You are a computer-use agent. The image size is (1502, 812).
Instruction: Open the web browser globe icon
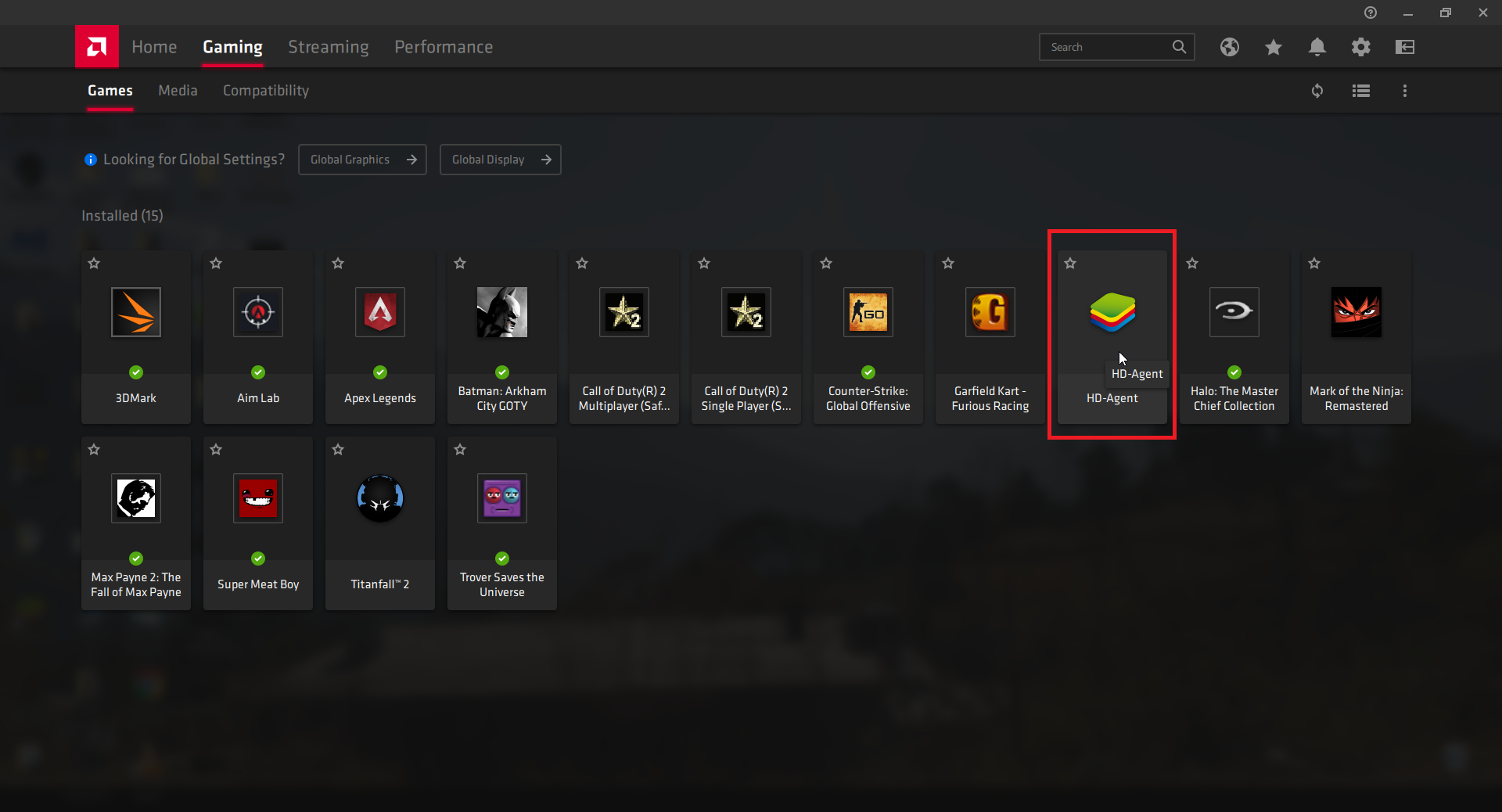pyautogui.click(x=1230, y=47)
